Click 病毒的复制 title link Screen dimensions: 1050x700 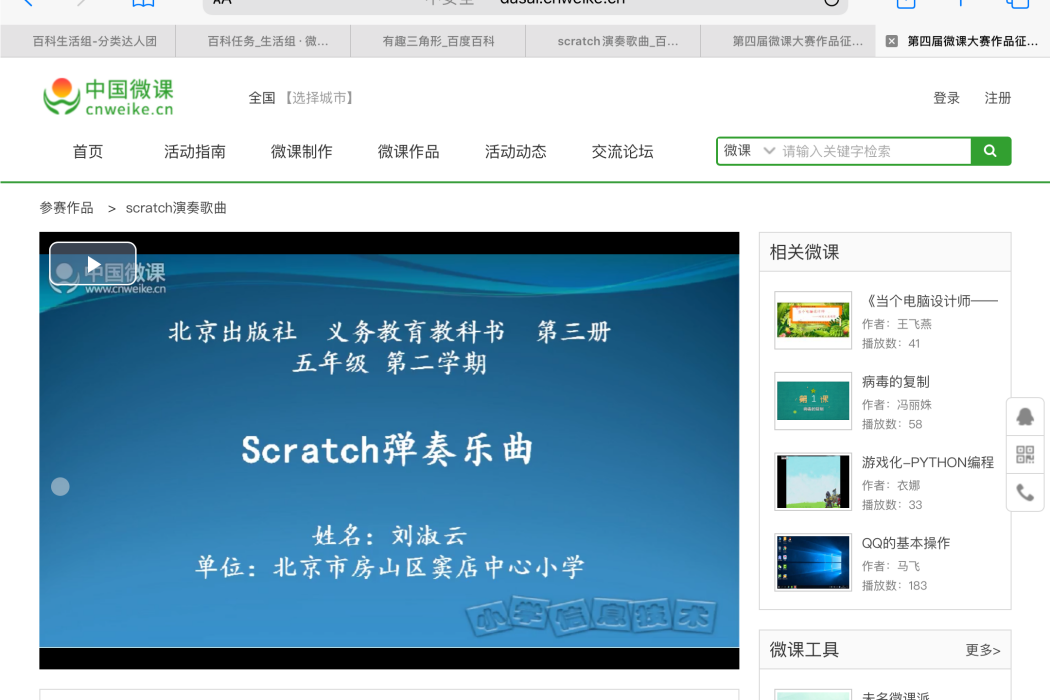[895, 382]
